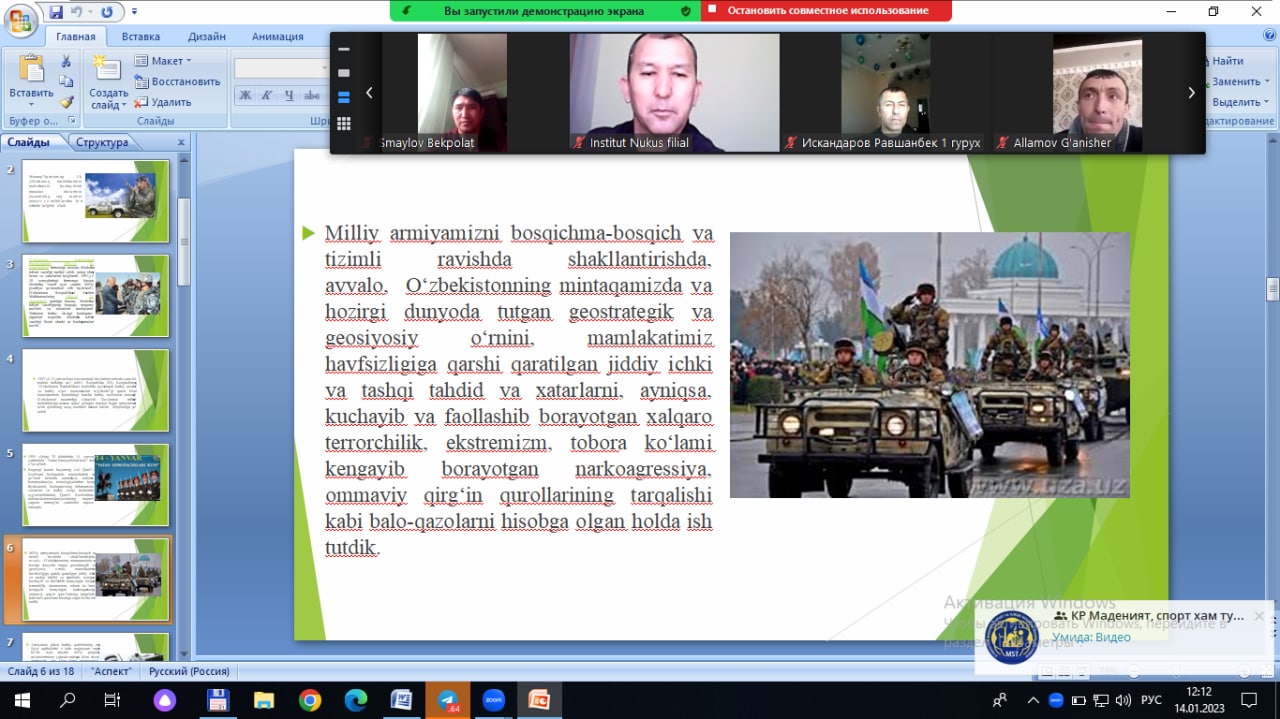Open taskbar search

[68, 700]
